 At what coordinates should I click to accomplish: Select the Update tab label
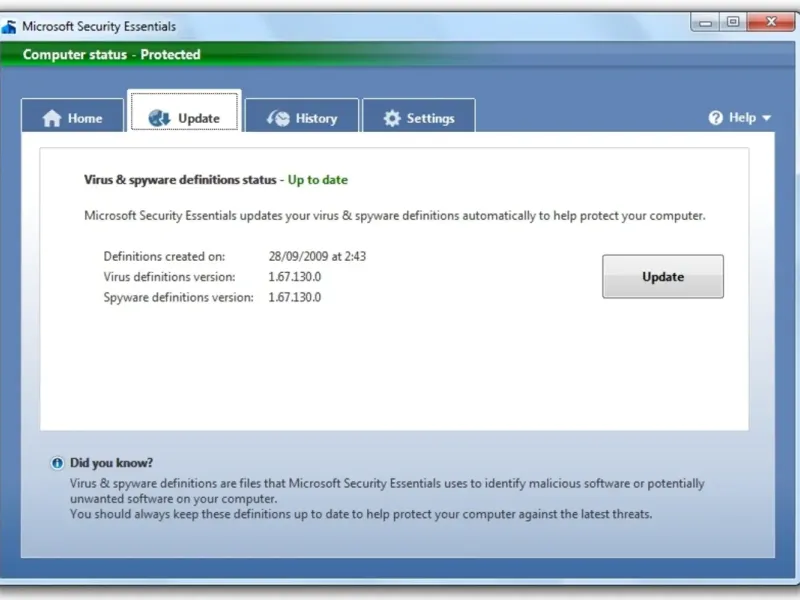198,118
